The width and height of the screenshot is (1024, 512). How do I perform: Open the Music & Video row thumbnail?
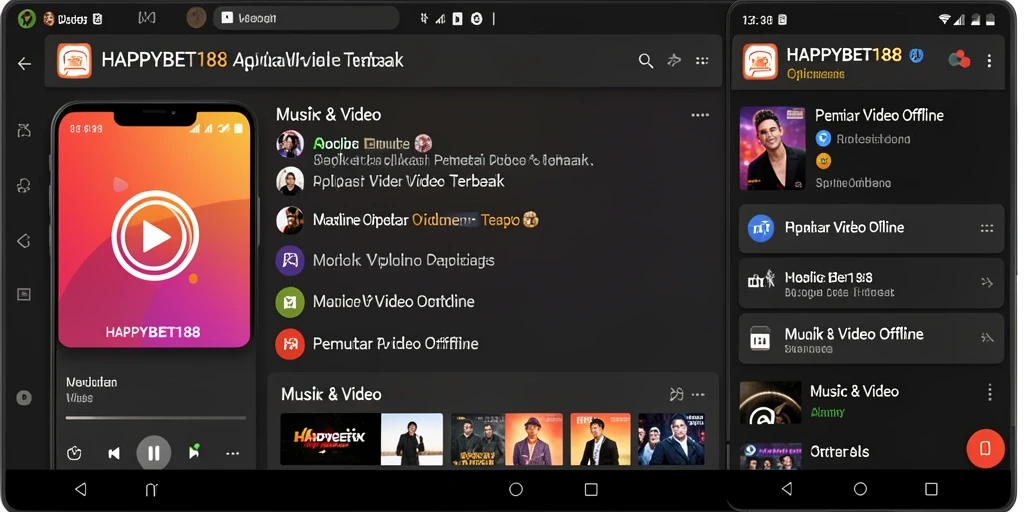pos(770,402)
